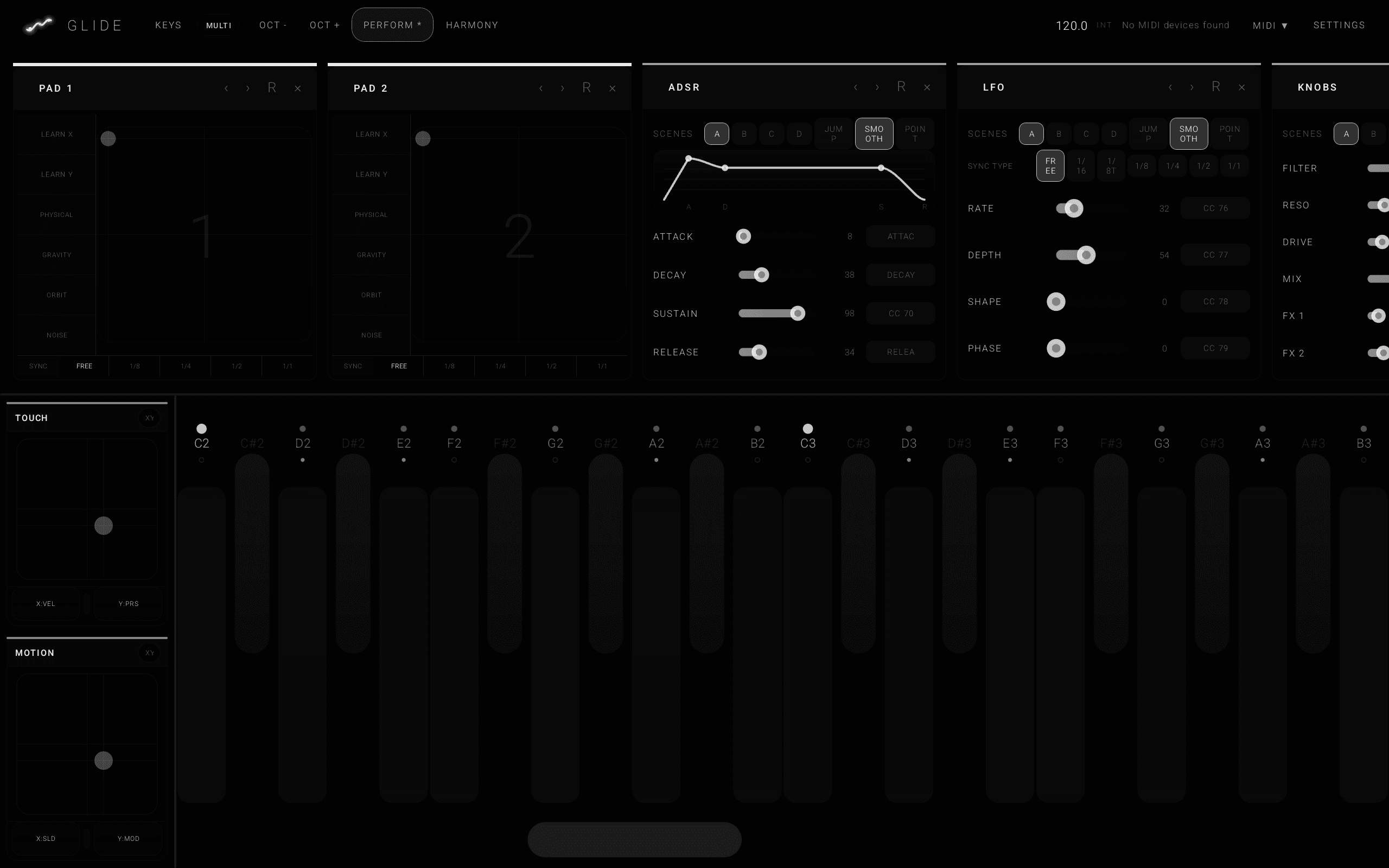The height and width of the screenshot is (868, 1389).
Task: Open the HARMONY tab
Action: point(472,25)
